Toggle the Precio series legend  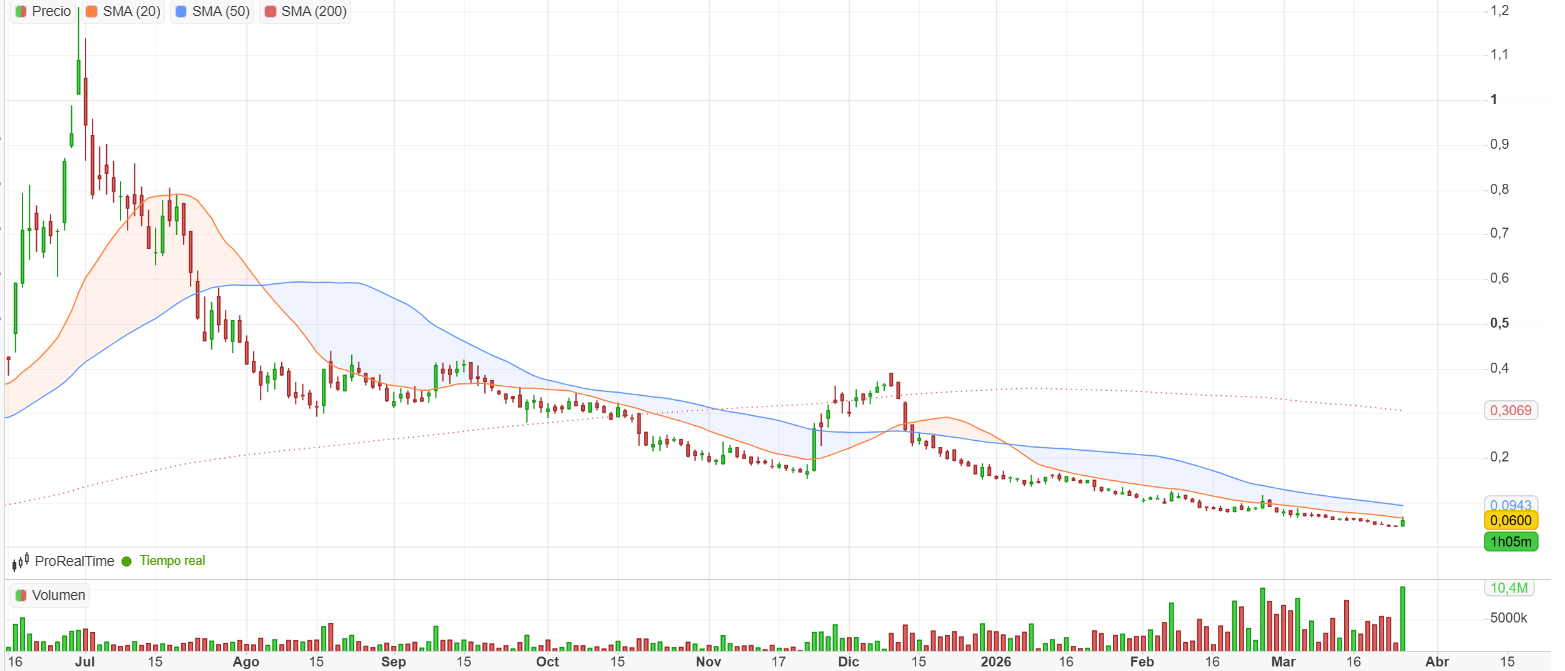coord(44,12)
